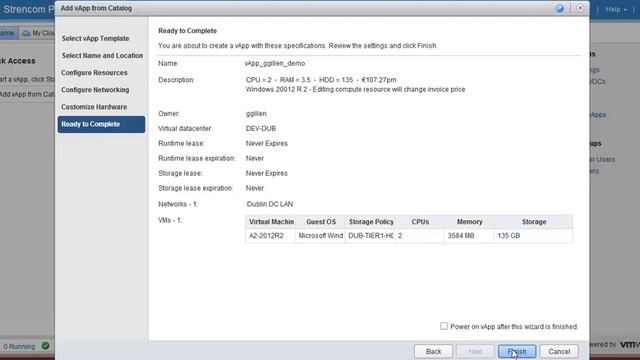Sort by the Memory column header
This screenshot has width=640, height=360.
[469, 222]
